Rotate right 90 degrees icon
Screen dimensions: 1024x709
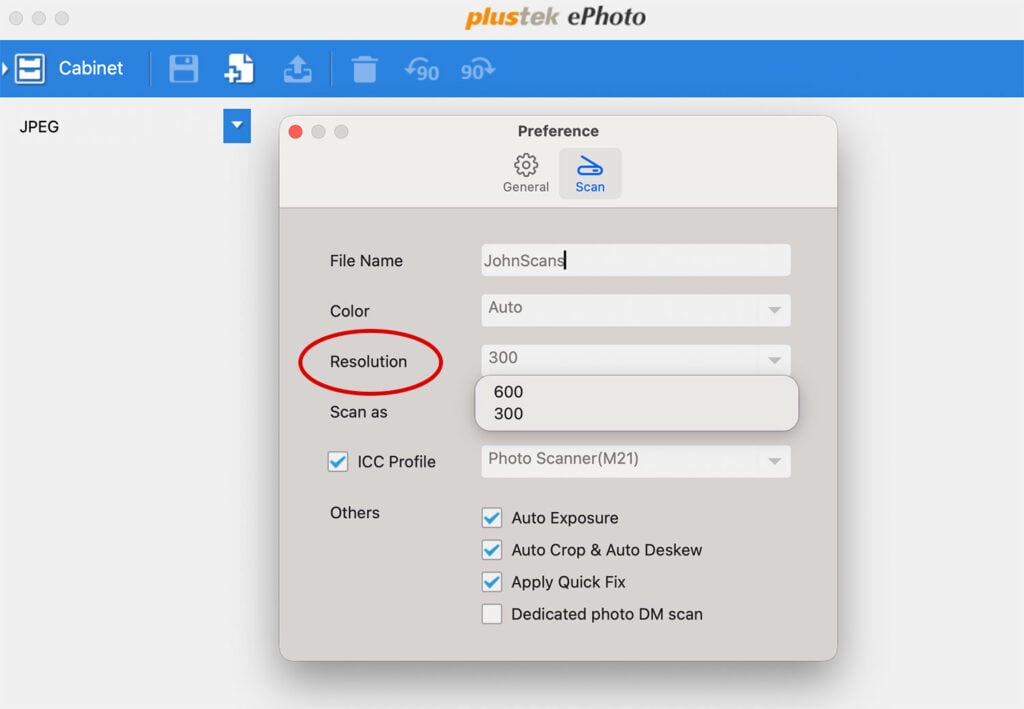tap(477, 69)
